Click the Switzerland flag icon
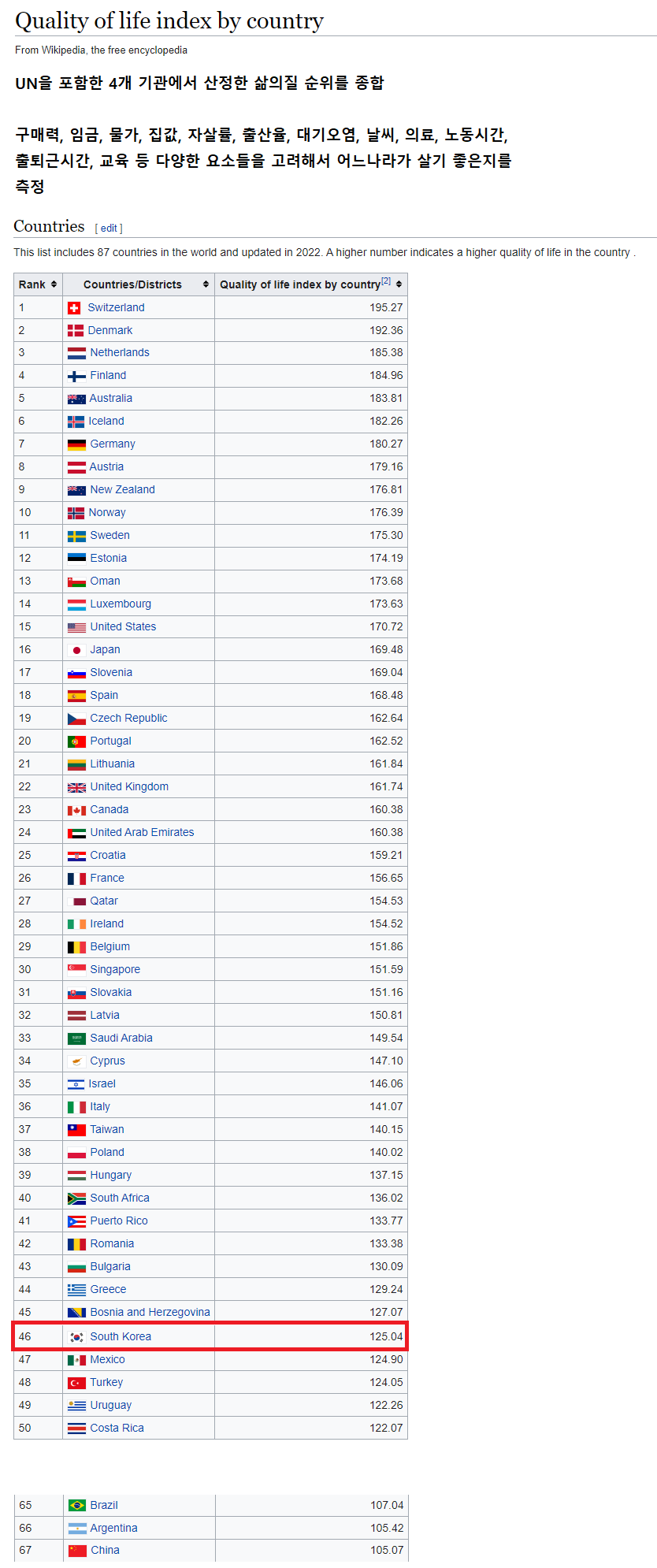The width and height of the screenshot is (657, 1568). point(74,308)
